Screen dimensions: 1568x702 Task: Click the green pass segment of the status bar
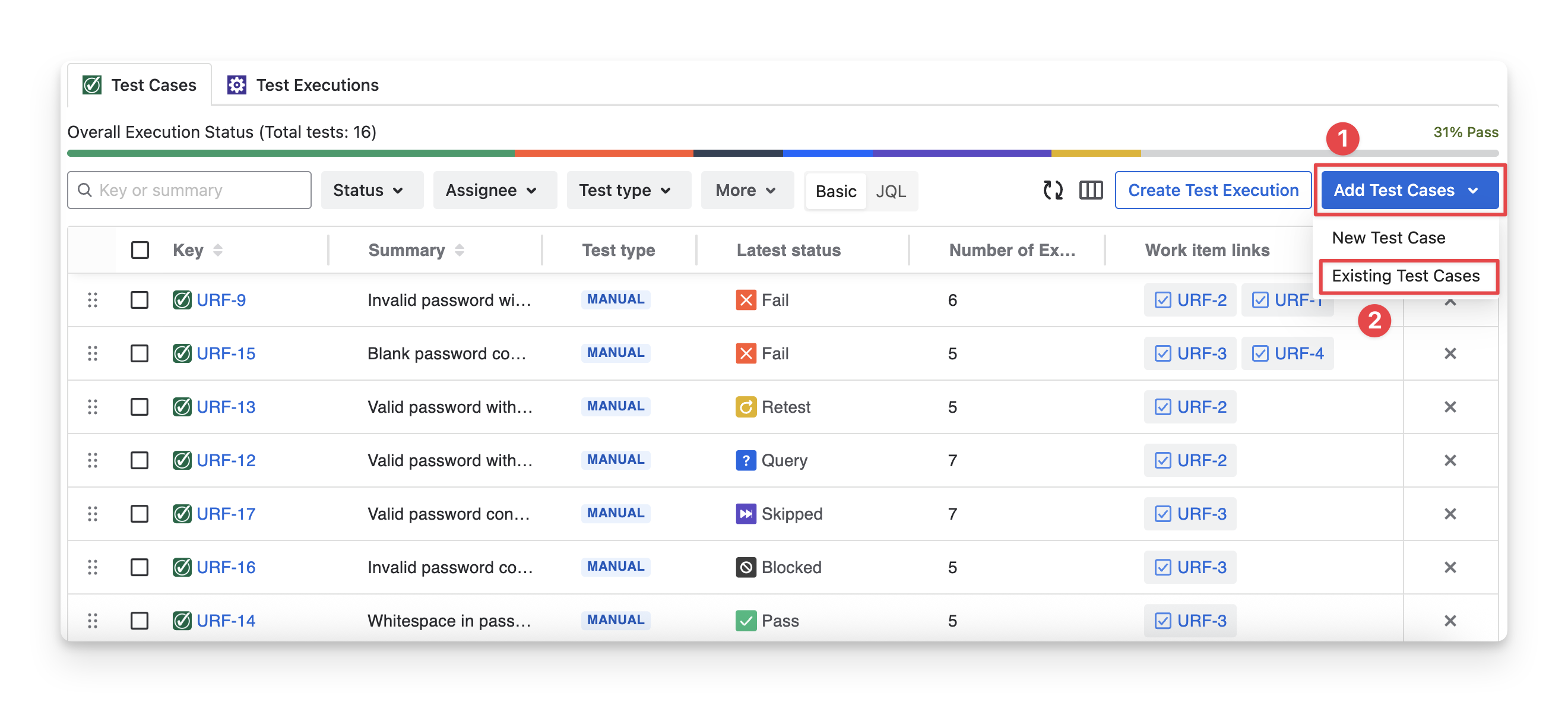coord(290,153)
